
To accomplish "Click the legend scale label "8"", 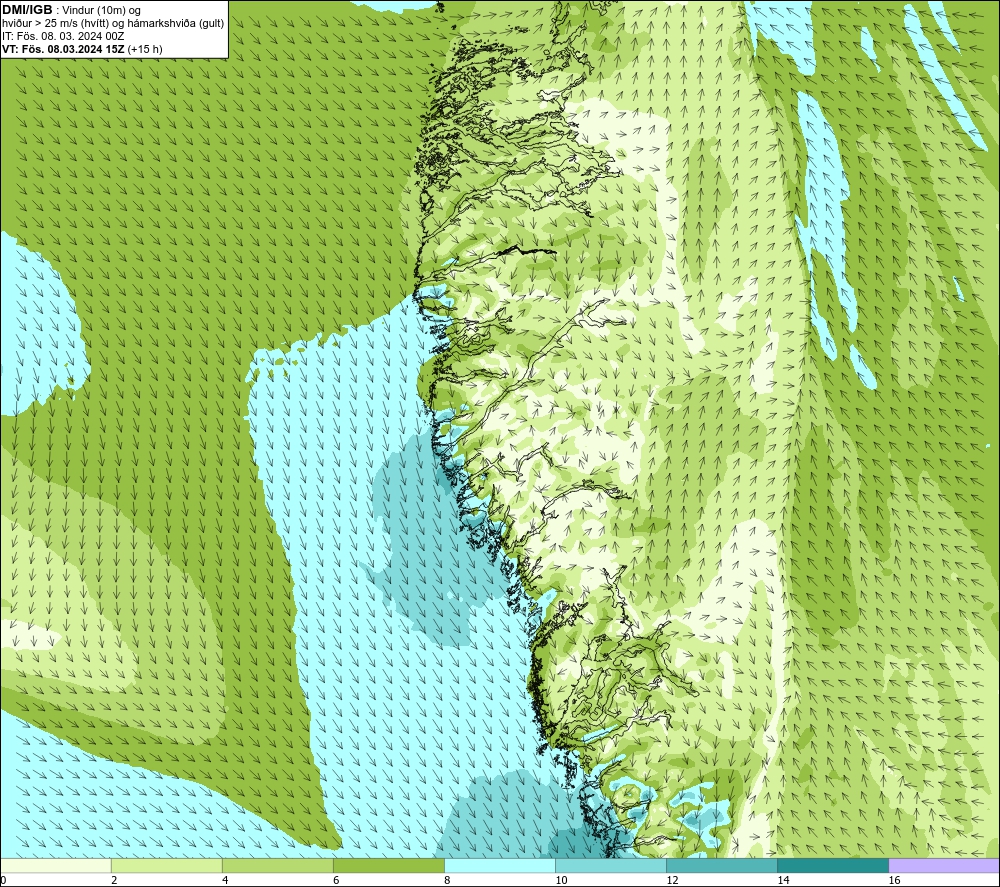I will pyautogui.click(x=447, y=880).
